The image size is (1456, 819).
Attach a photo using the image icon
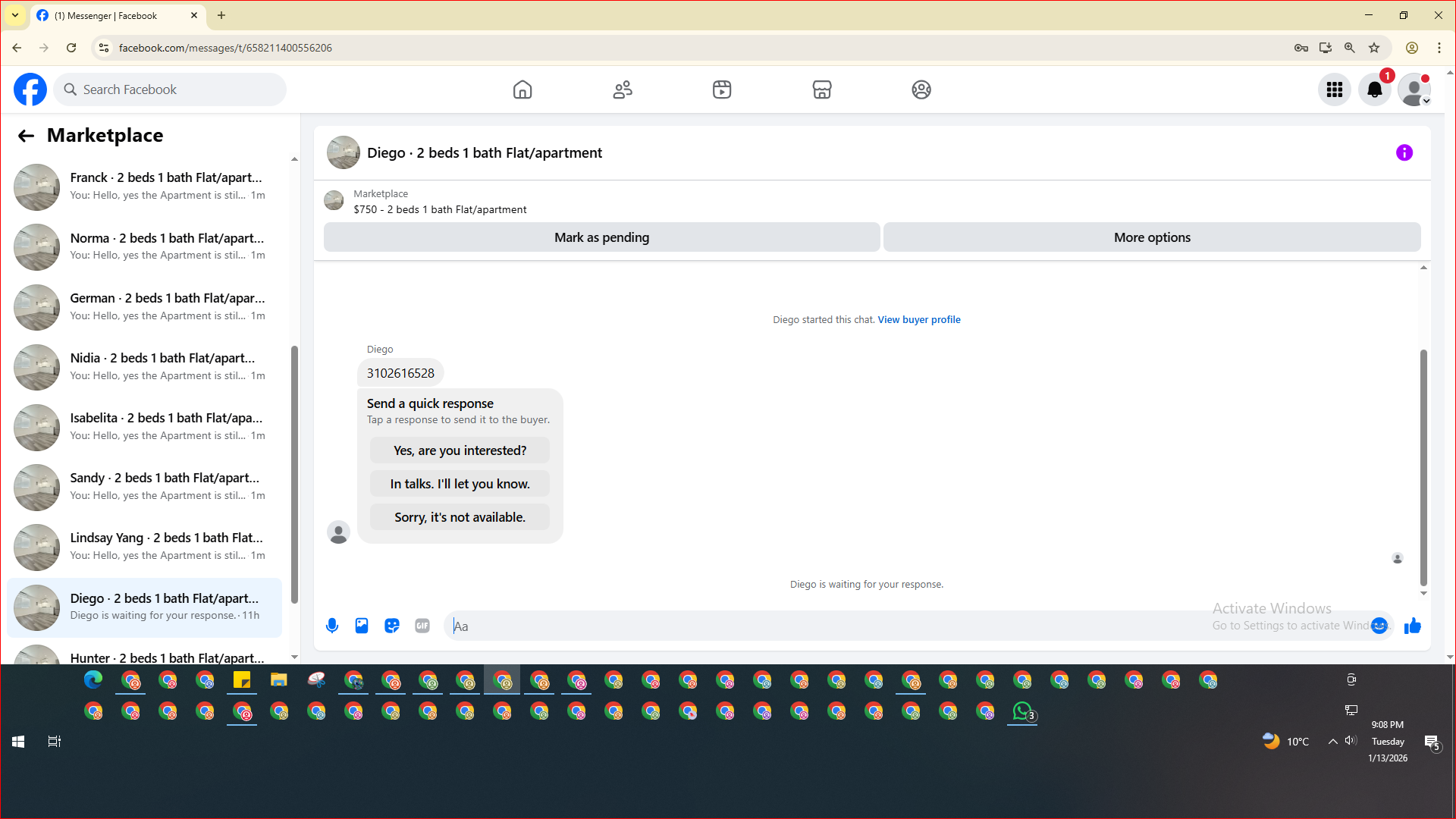pos(362,626)
